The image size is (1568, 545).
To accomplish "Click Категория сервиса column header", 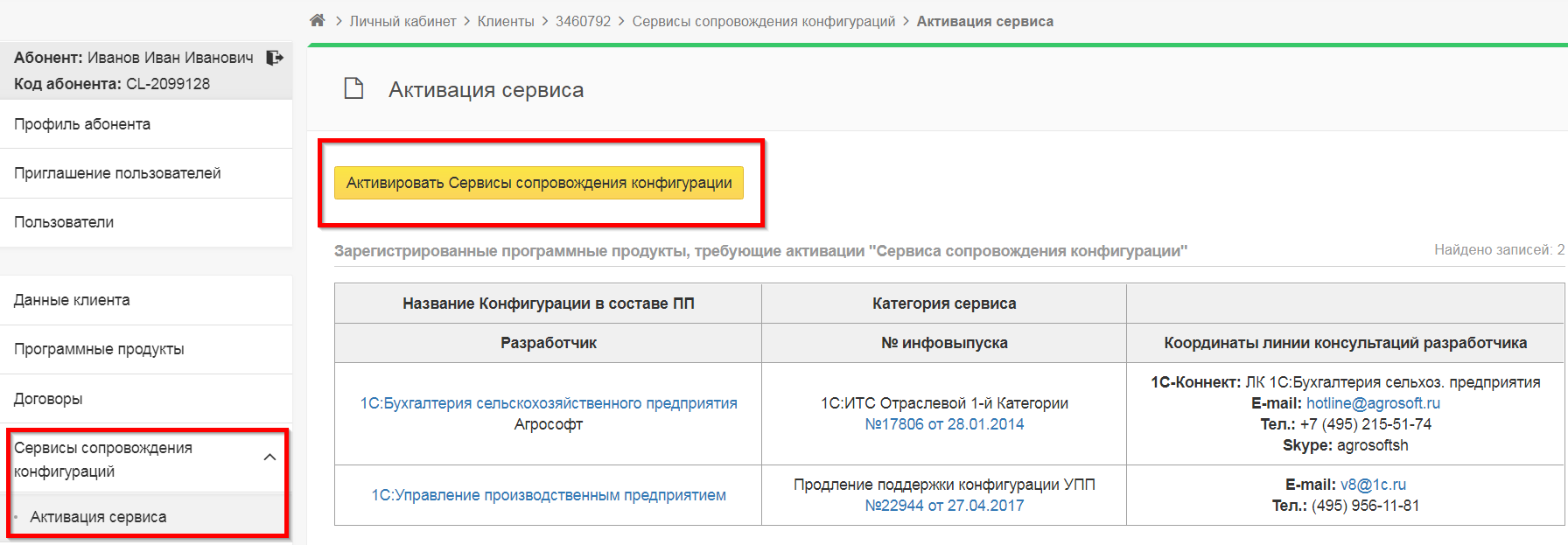I will pos(944,304).
